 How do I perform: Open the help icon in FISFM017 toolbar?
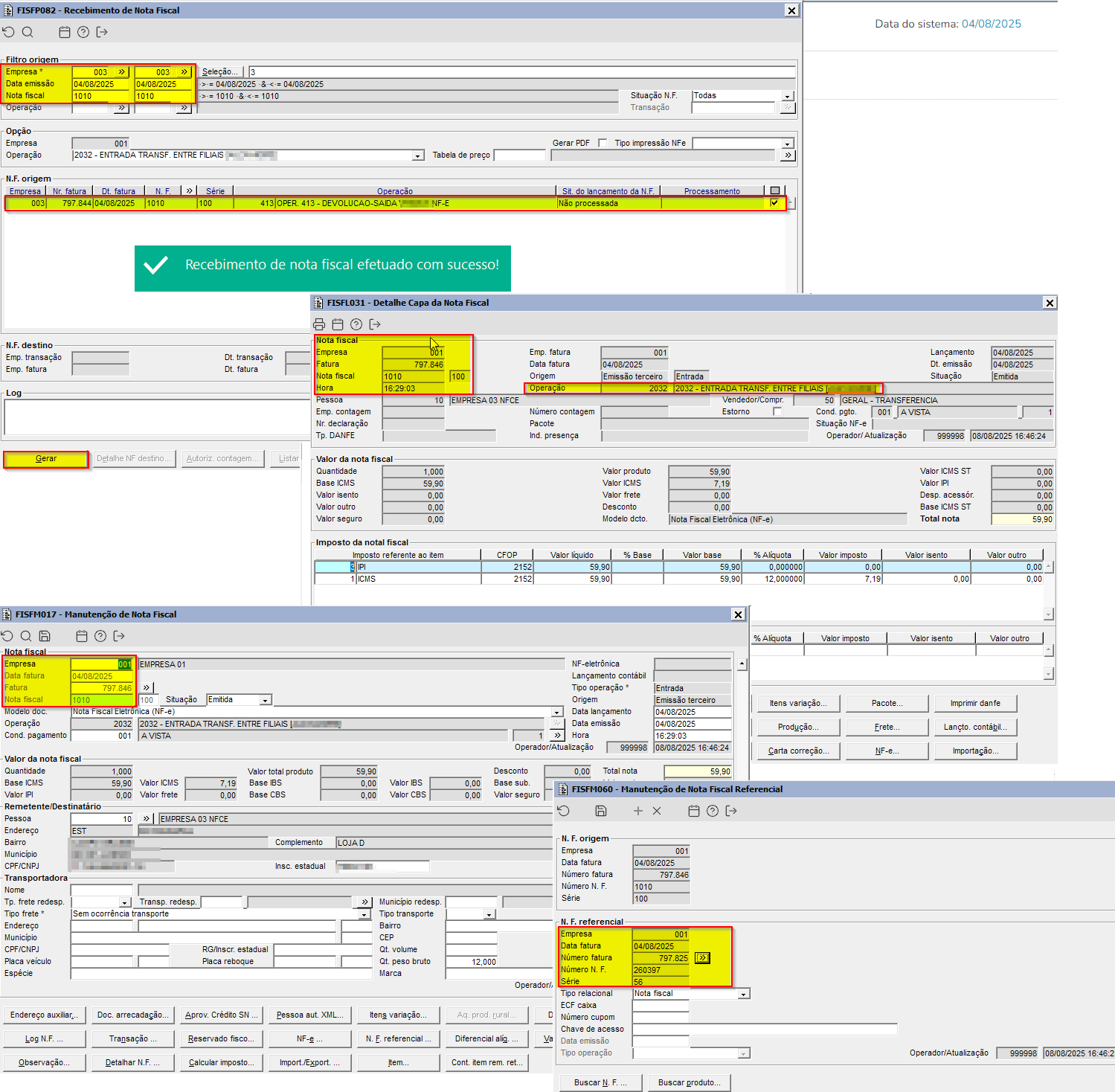[x=100, y=636]
